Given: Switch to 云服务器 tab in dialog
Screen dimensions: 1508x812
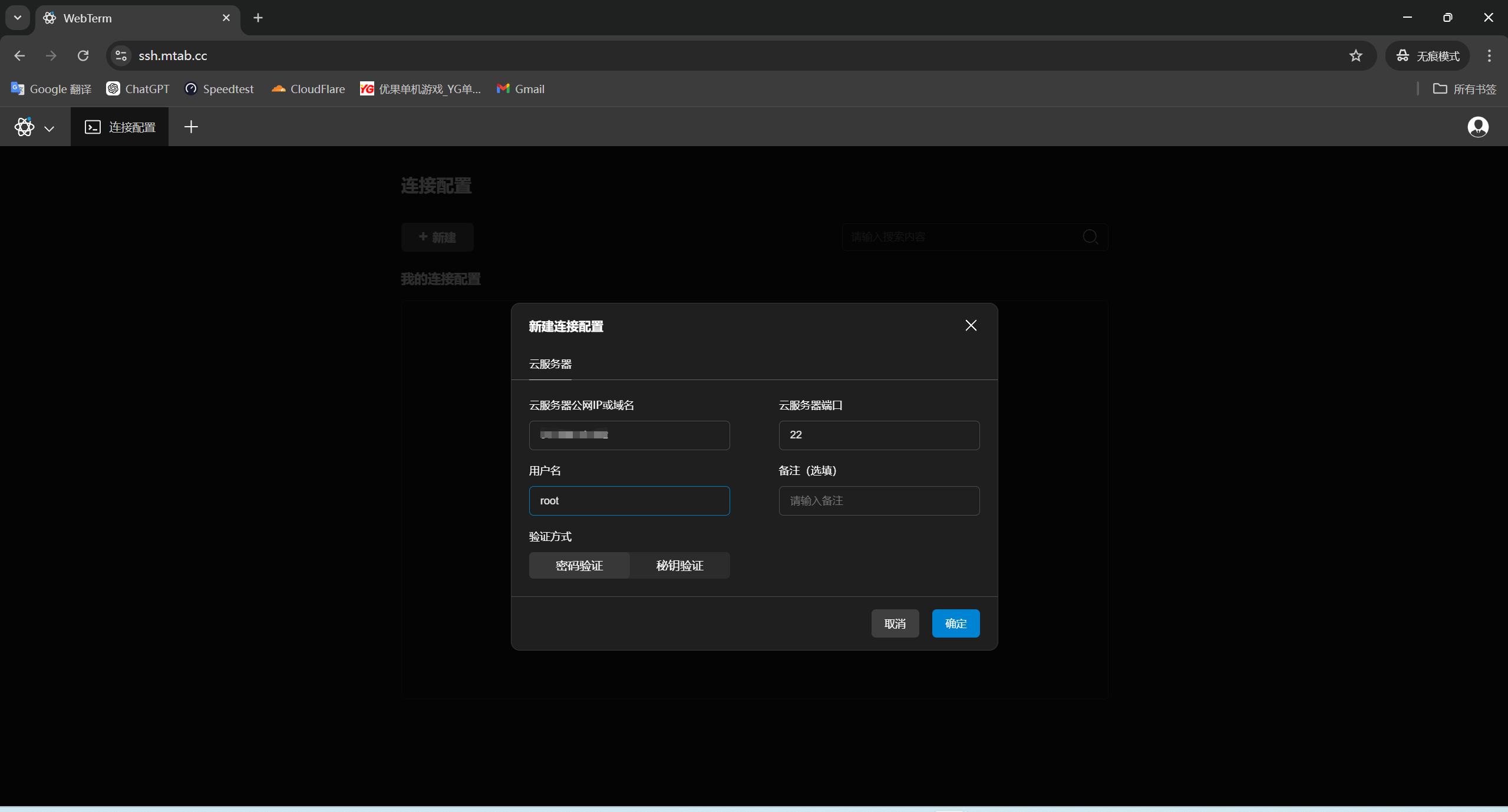Looking at the screenshot, I should [550, 364].
